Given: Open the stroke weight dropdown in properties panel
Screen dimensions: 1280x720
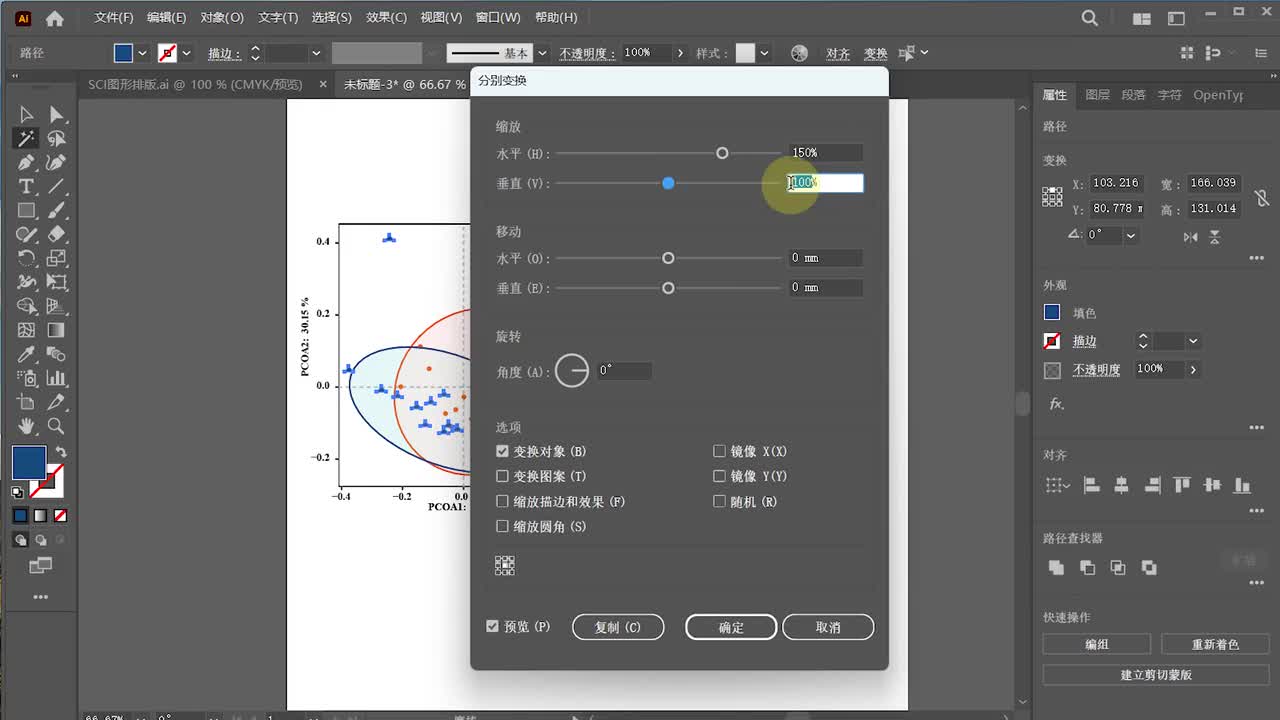Looking at the screenshot, I should point(1193,342).
